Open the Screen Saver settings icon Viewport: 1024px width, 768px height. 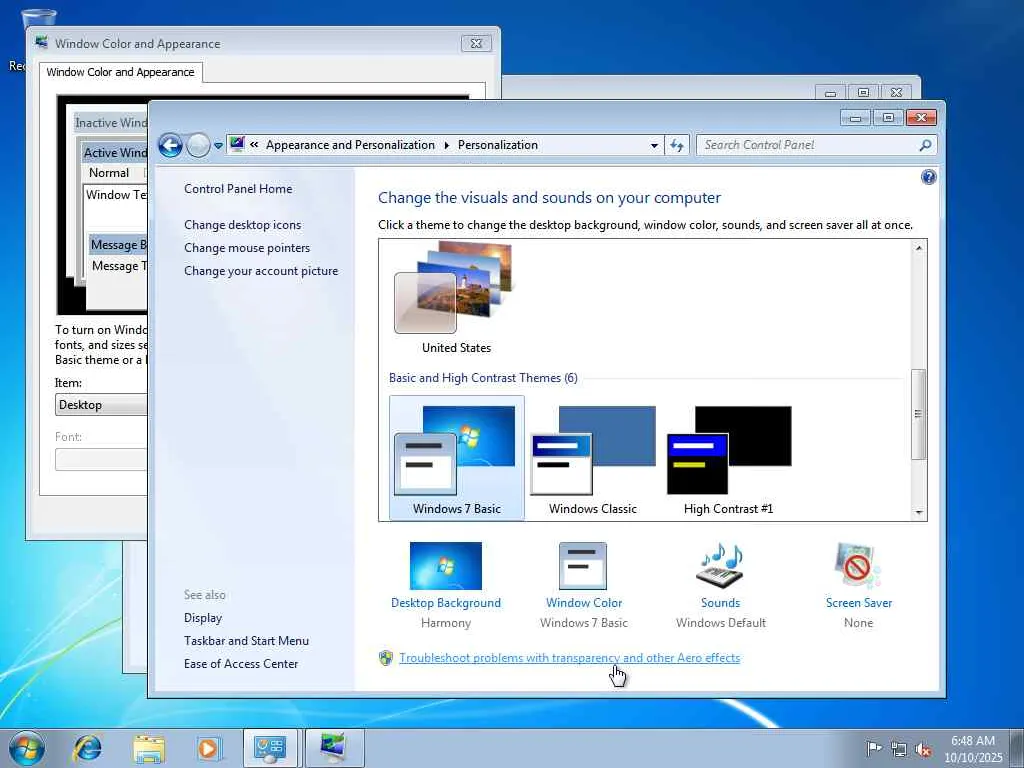pos(858,566)
